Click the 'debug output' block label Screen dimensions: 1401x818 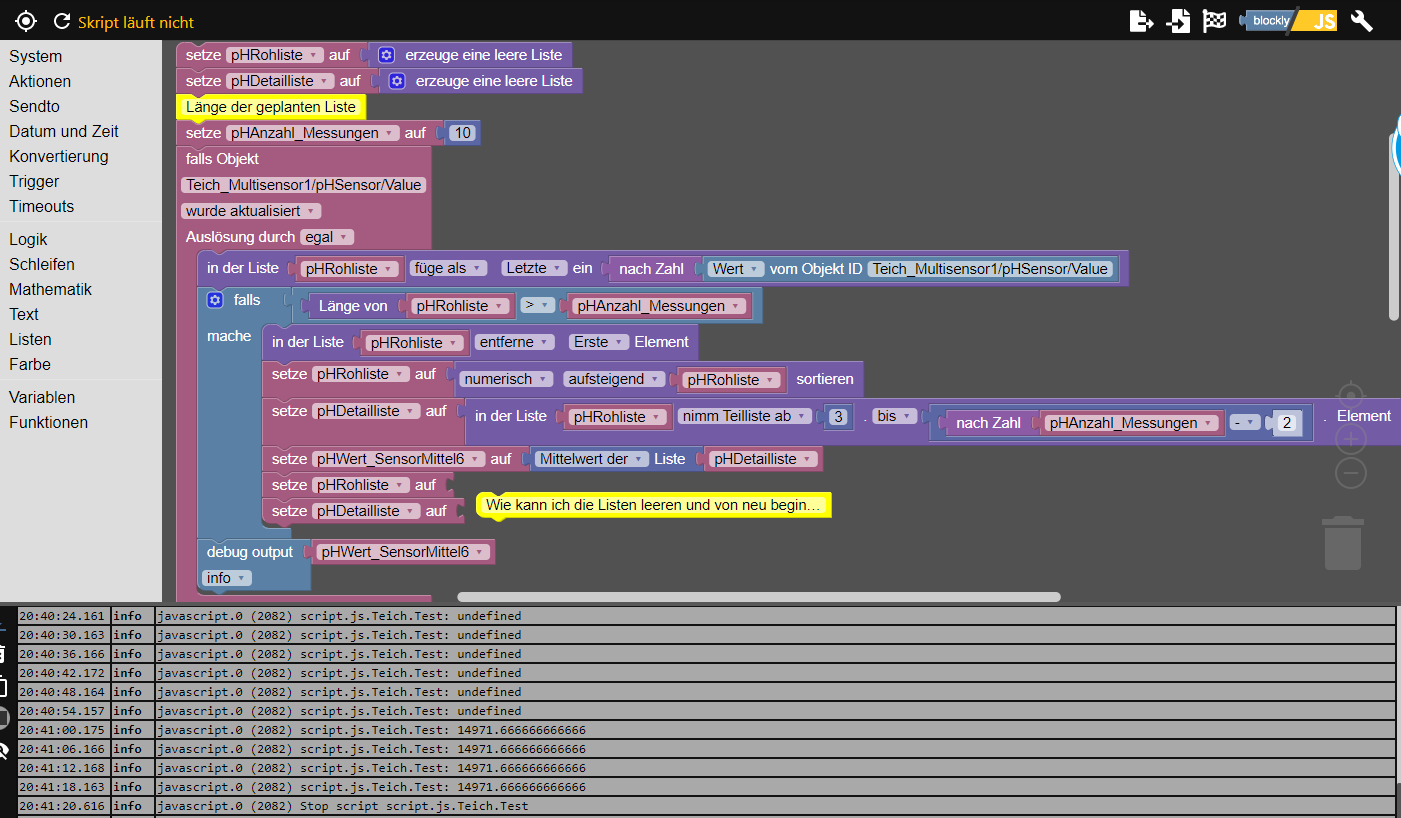pyautogui.click(x=250, y=552)
